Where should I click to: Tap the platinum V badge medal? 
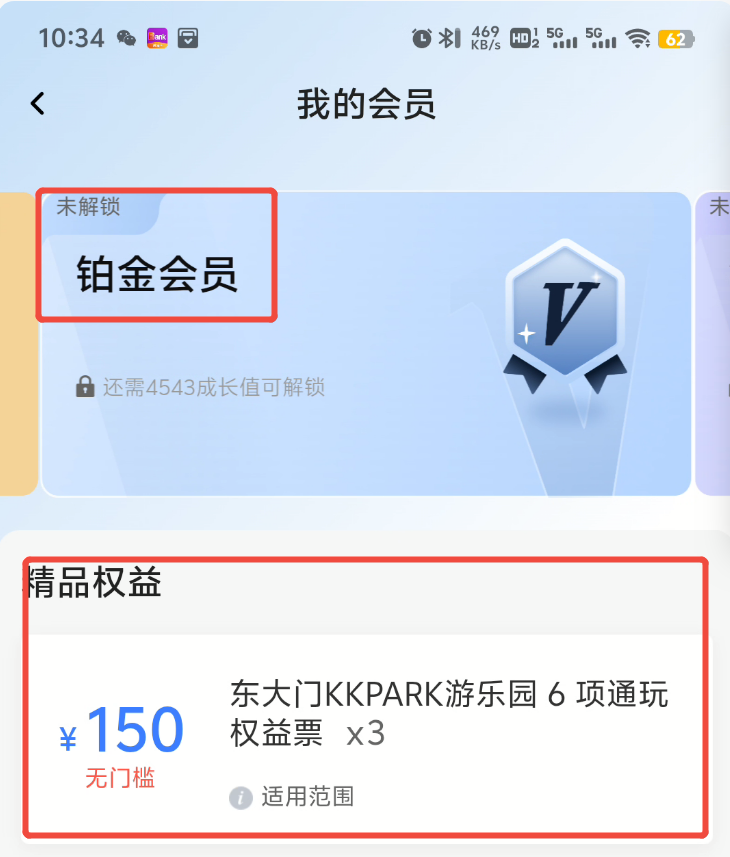pos(565,316)
